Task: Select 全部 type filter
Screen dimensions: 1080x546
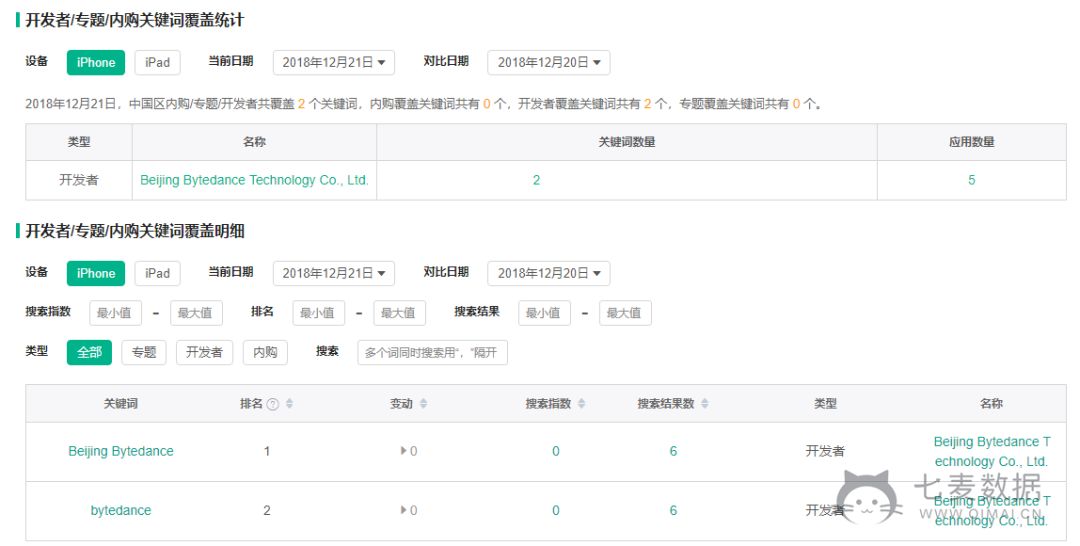Action: [x=89, y=353]
